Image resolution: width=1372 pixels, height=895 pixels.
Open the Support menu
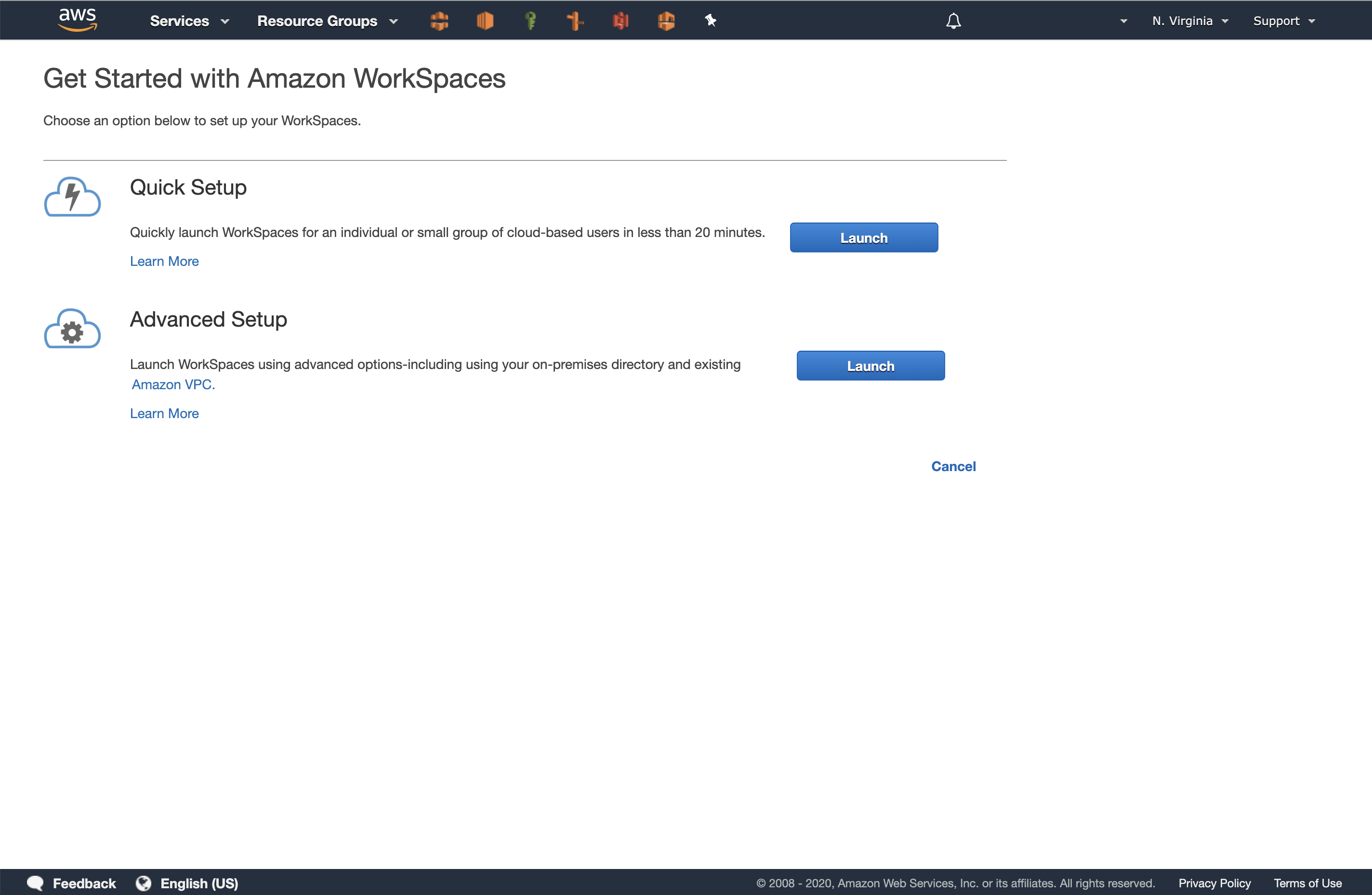pos(1284,21)
